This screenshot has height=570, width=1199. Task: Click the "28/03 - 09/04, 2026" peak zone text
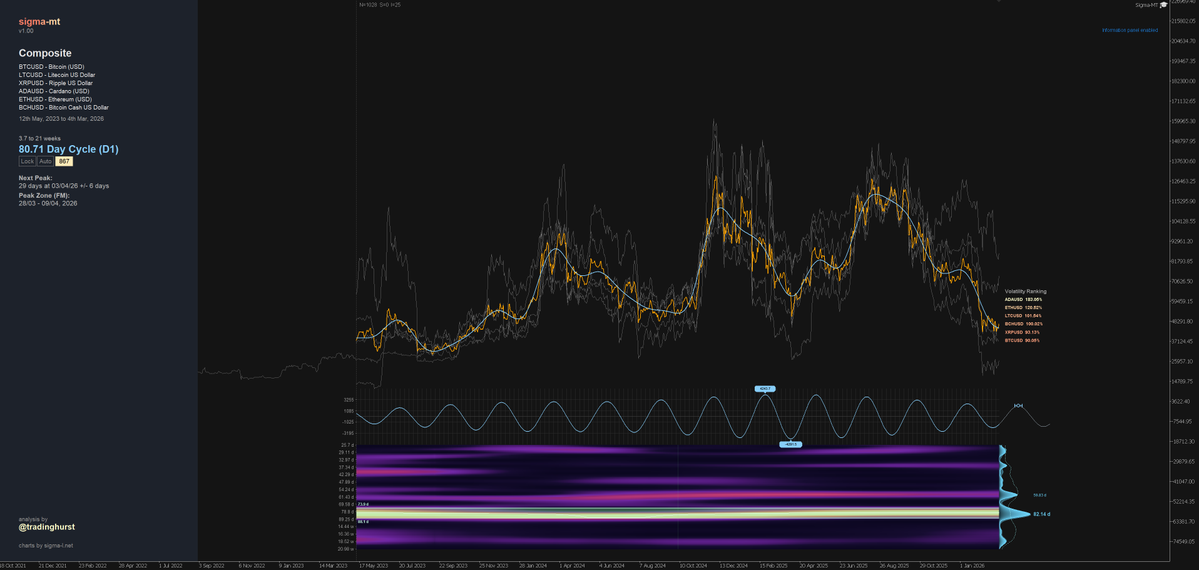(48, 204)
